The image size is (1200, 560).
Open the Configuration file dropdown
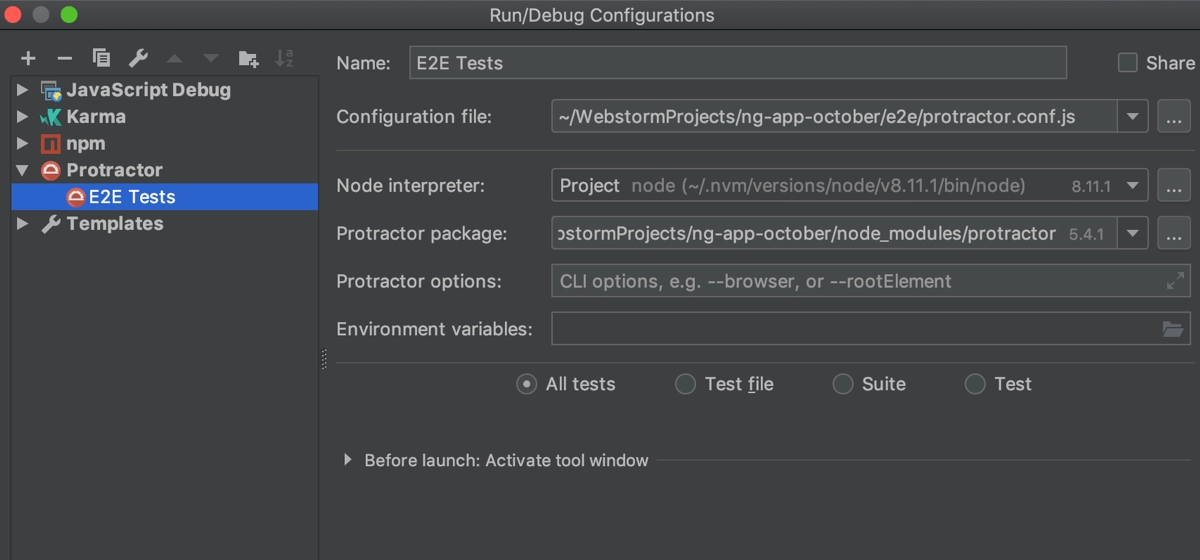point(1132,116)
